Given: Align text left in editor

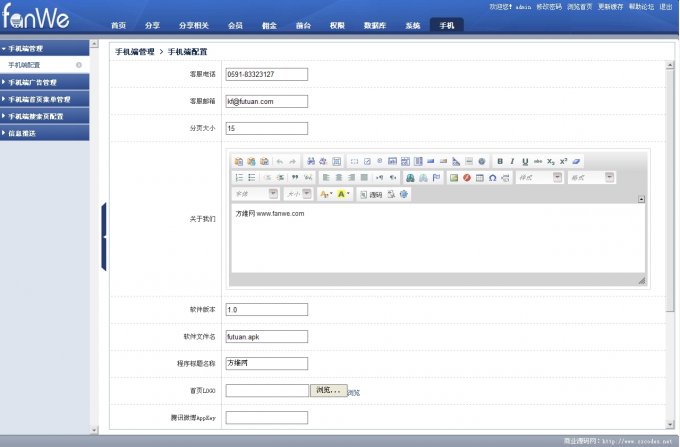Looking at the screenshot, I should [x=326, y=177].
